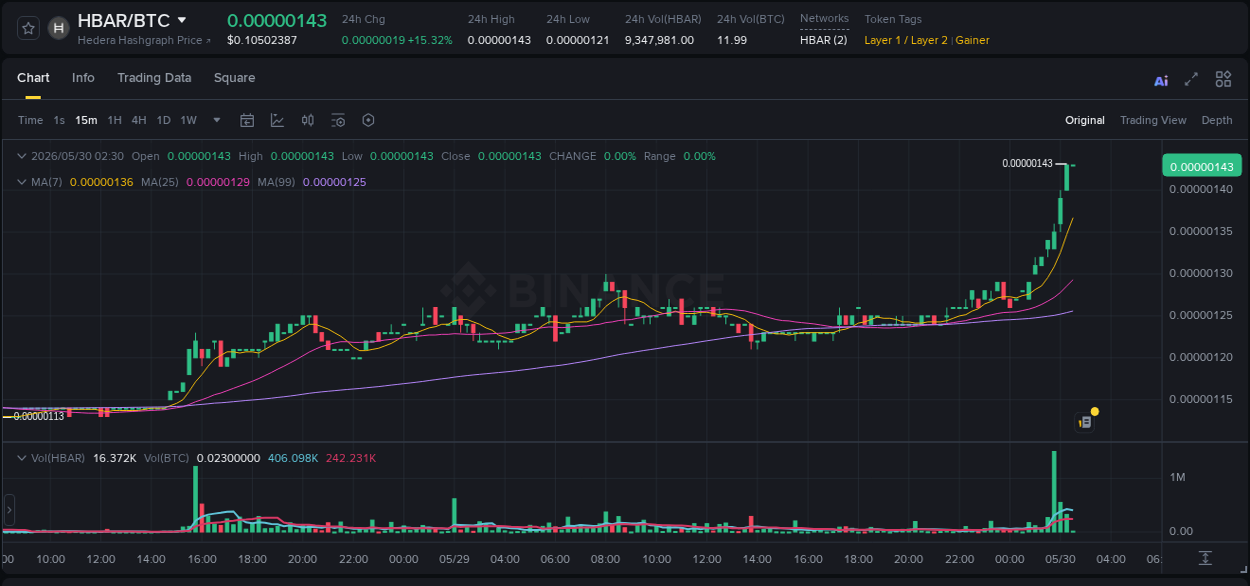Click the Layer 1 / Layer 2 token tag
The height and width of the screenshot is (586, 1250).
pos(906,40)
